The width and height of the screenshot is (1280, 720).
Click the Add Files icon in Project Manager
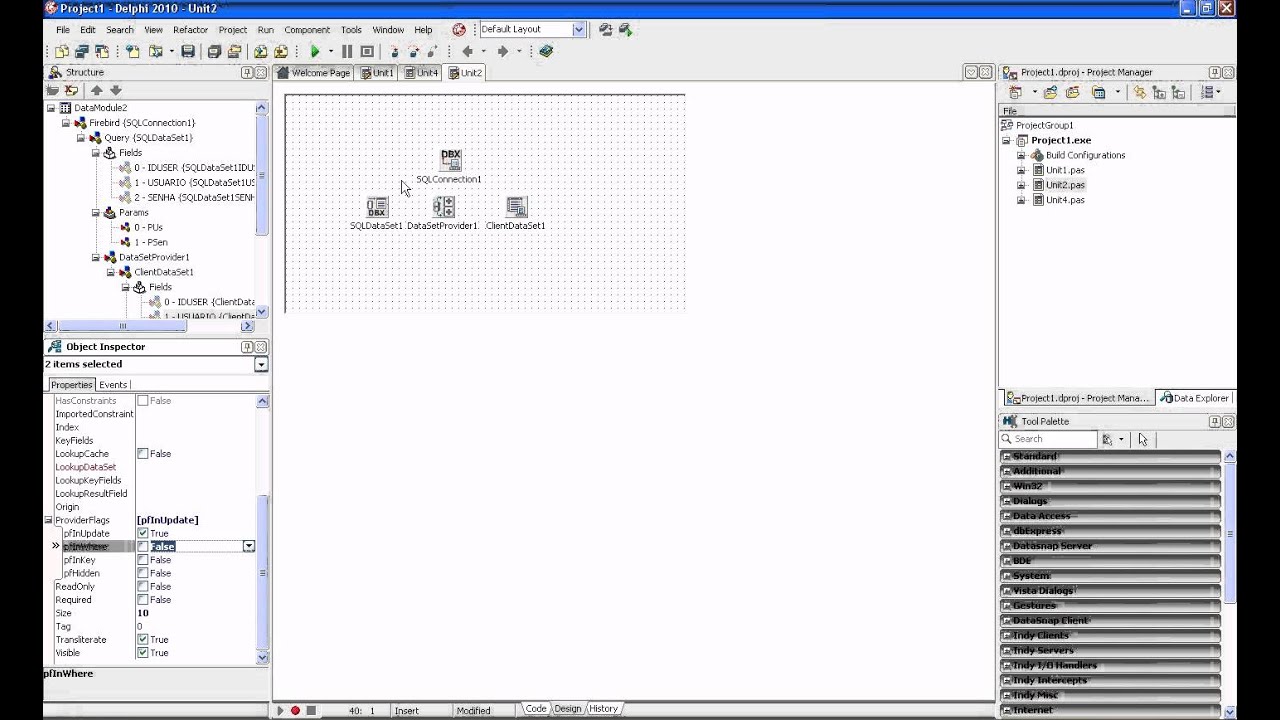pyautogui.click(x=1050, y=92)
